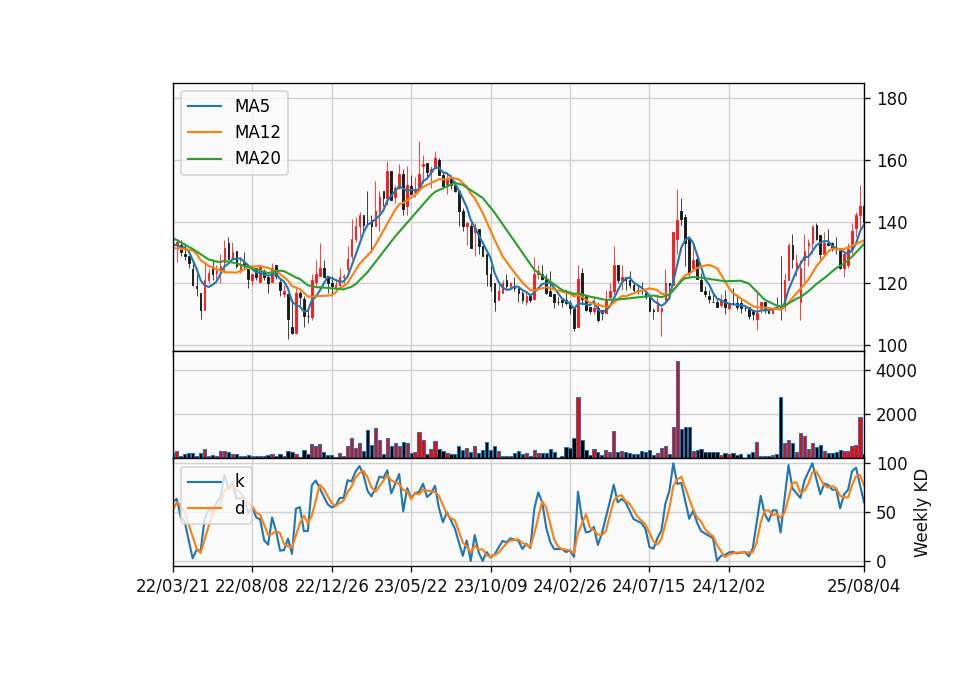This screenshot has width=960, height=690.
Task: Click the Weekly KD axis label
Action: tap(921, 513)
